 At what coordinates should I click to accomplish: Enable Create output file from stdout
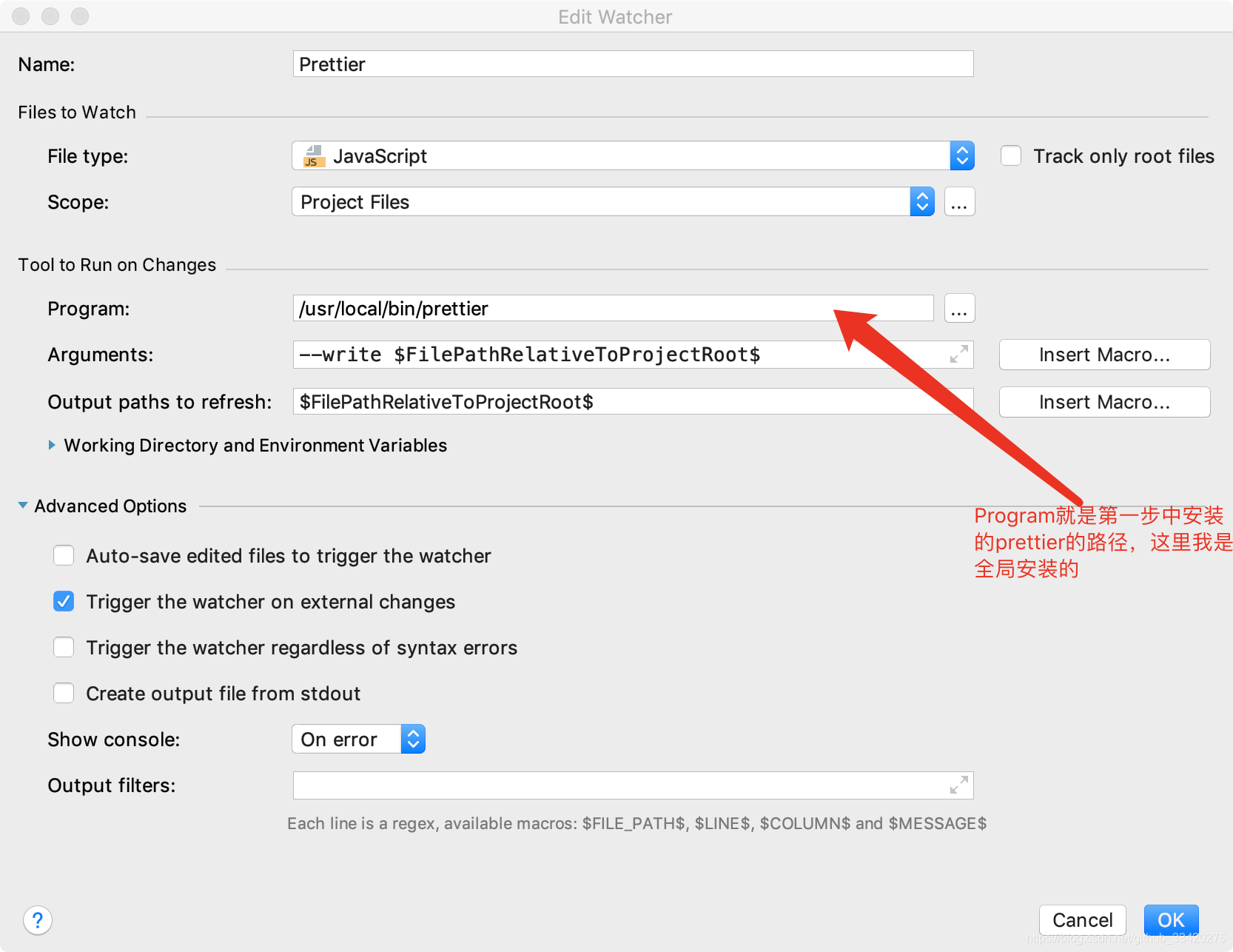click(64, 693)
